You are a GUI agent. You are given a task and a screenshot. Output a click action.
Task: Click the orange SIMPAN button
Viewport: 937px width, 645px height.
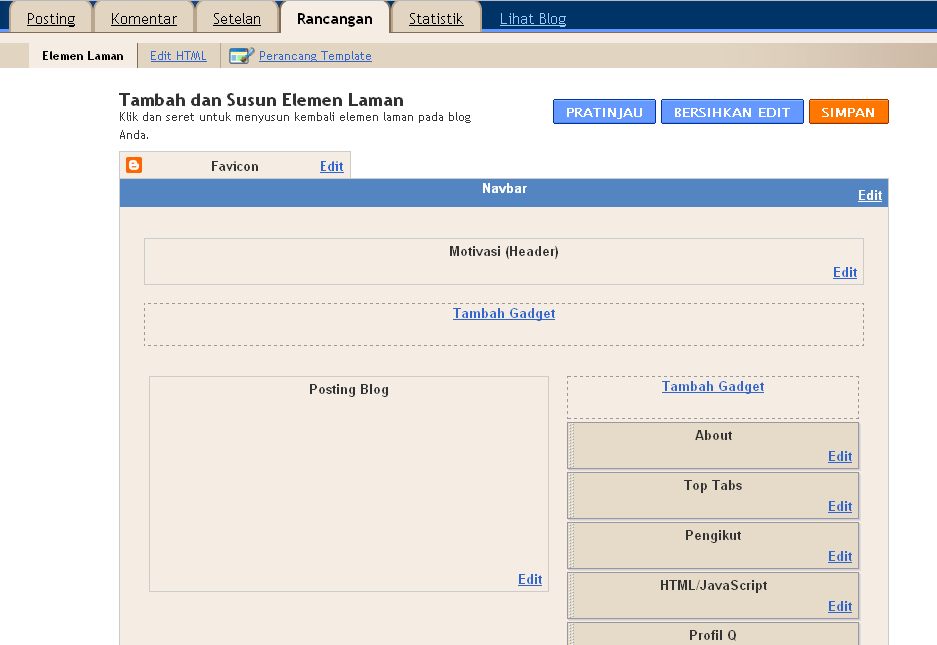pyautogui.click(x=849, y=112)
